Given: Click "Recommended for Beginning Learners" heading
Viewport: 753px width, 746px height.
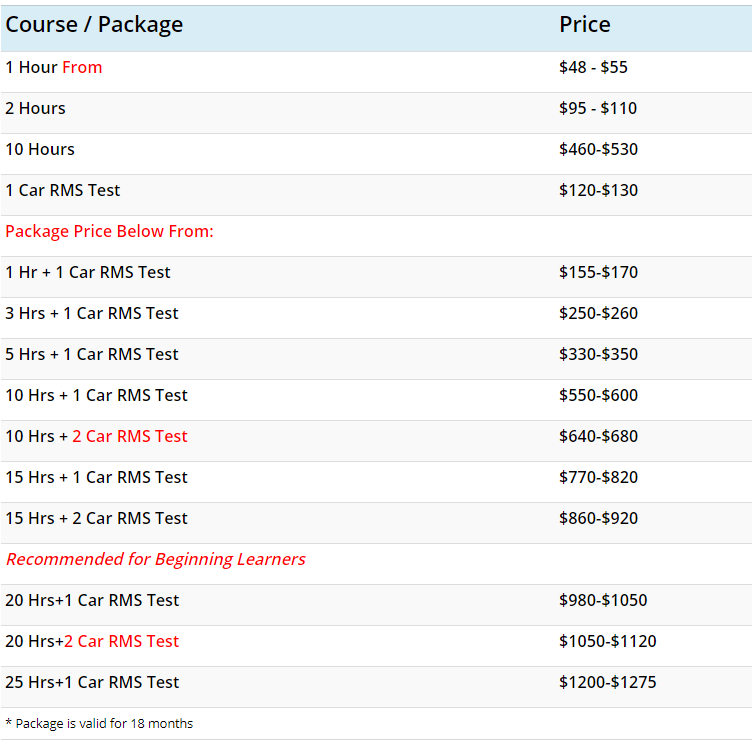Looking at the screenshot, I should point(156,560).
